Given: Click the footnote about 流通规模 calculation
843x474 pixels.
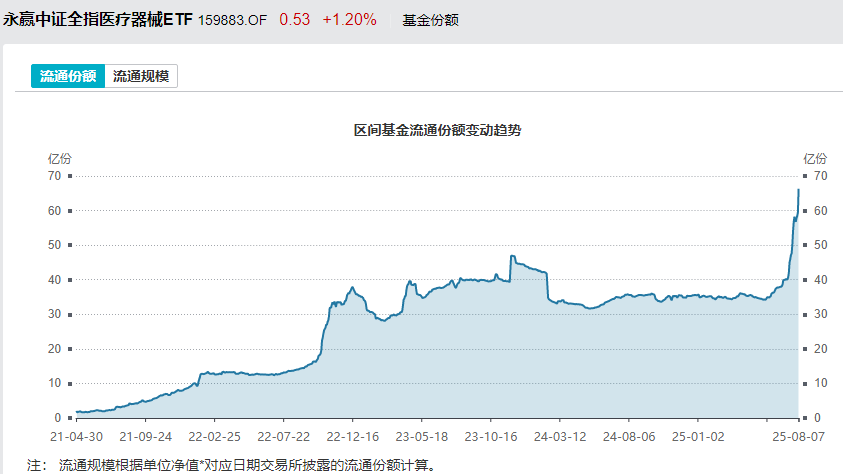Looking at the screenshot, I should point(231,465).
